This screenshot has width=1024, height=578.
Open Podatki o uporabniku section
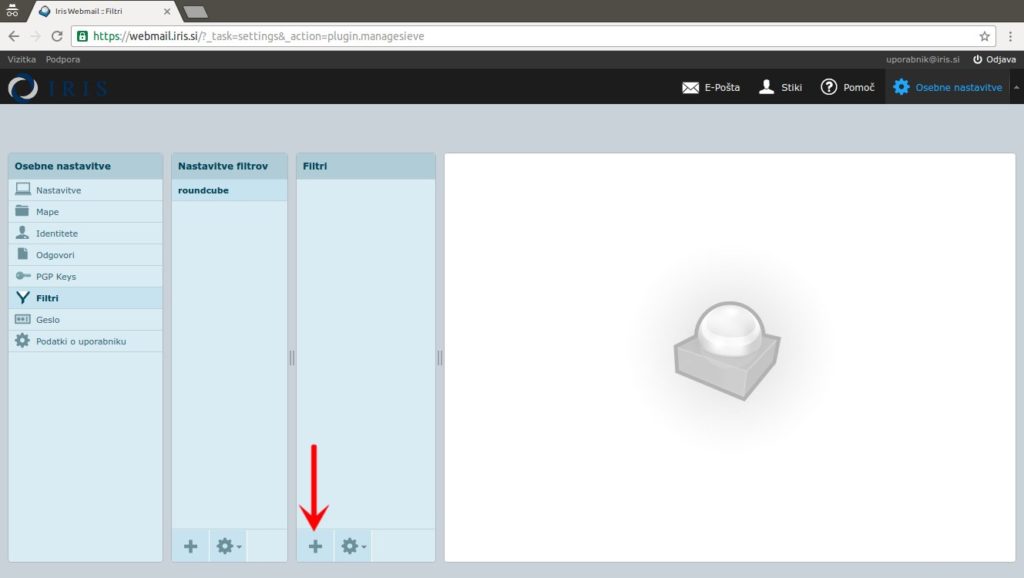80,341
